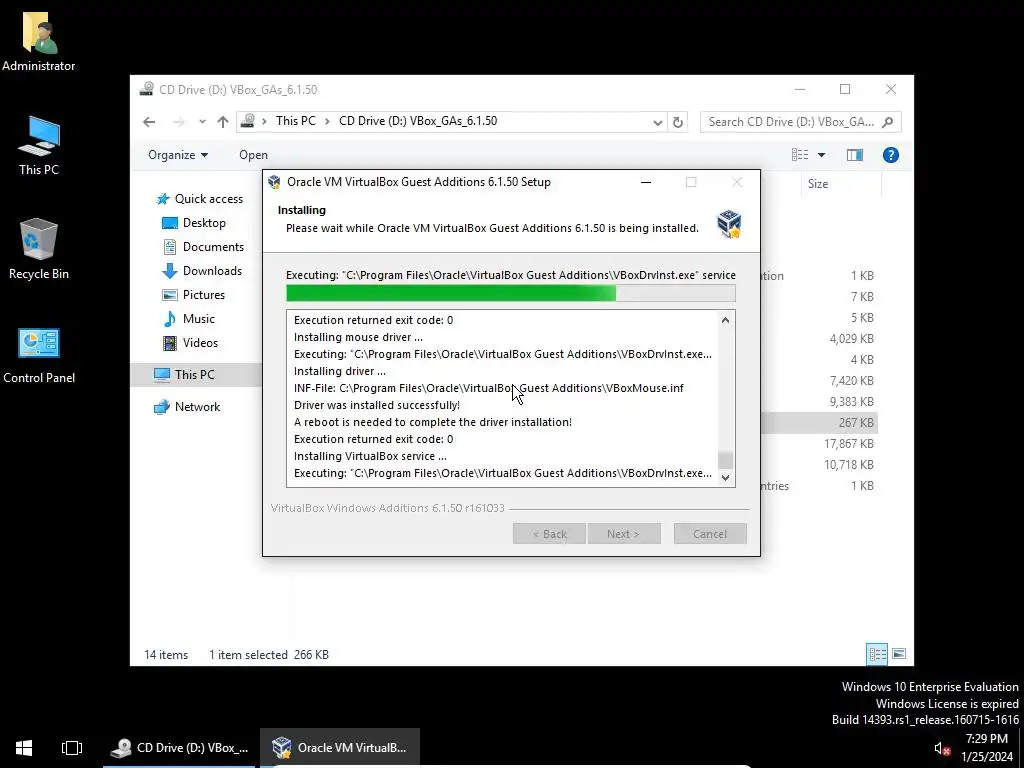Select Quick access in navigation pane
Screen dimensions: 1024x768
click(199, 199)
